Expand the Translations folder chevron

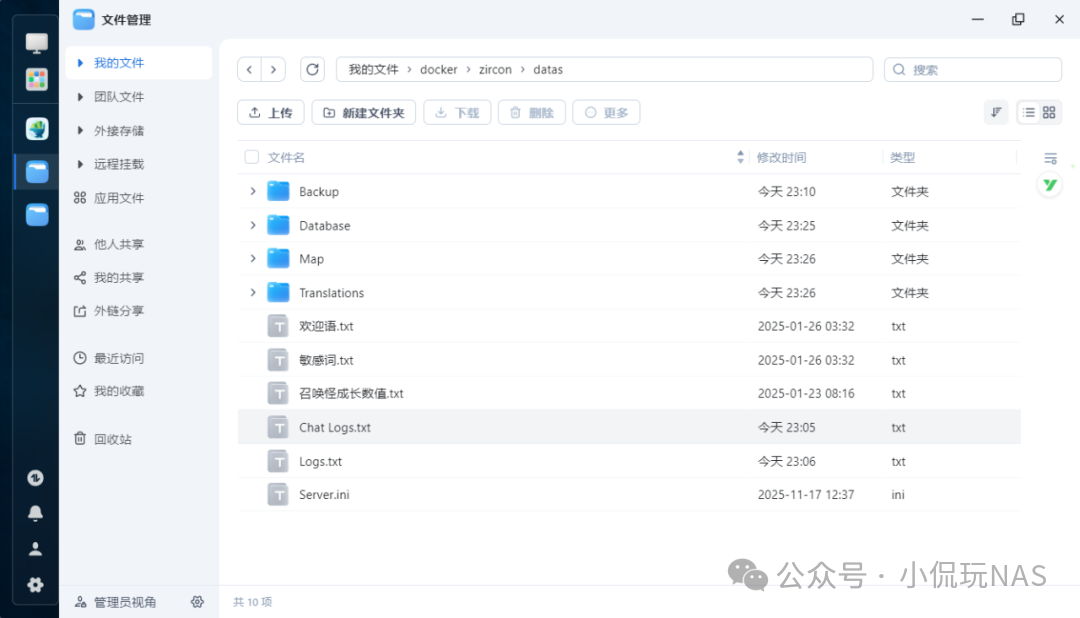253,292
